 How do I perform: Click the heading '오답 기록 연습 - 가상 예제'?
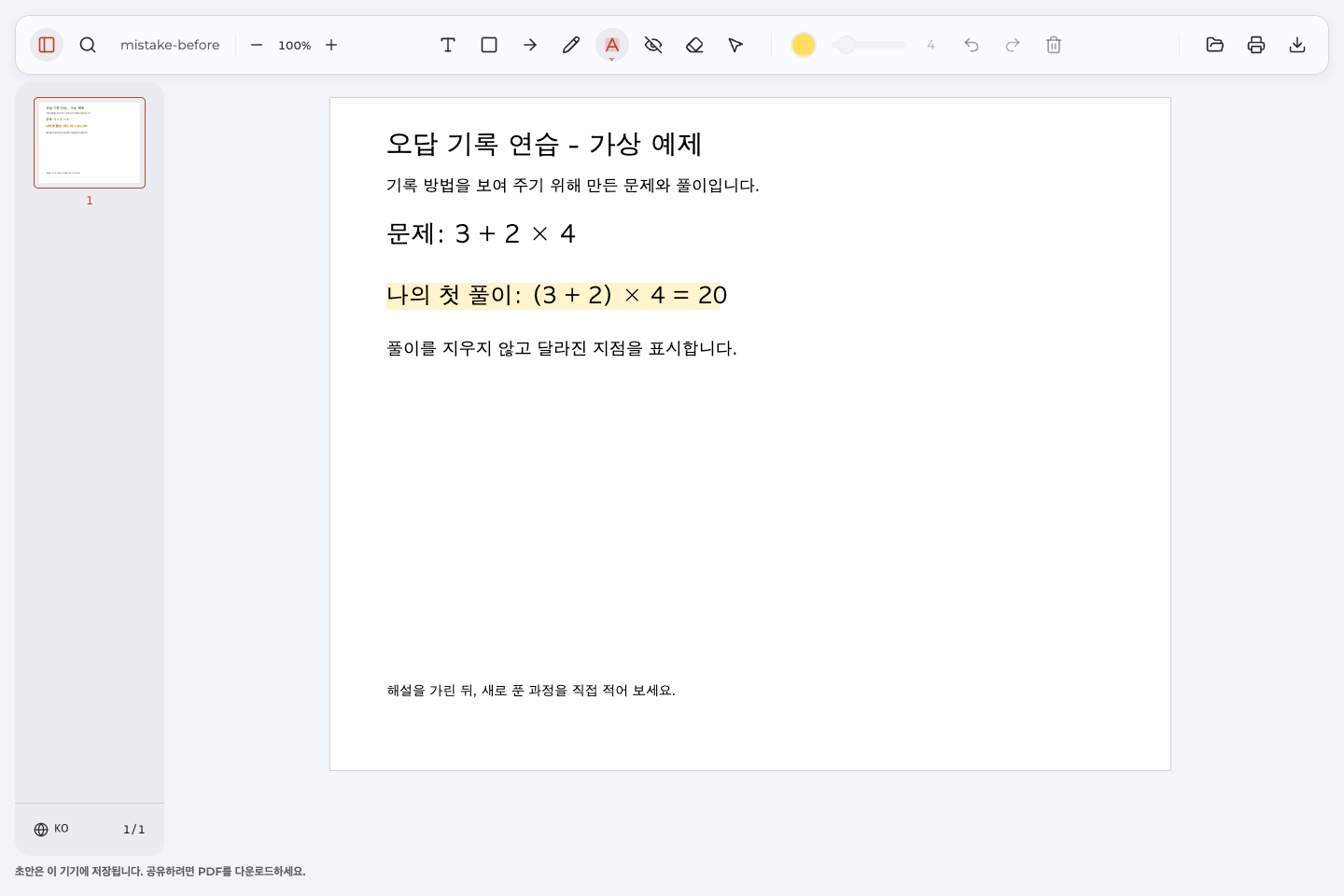[x=544, y=144]
